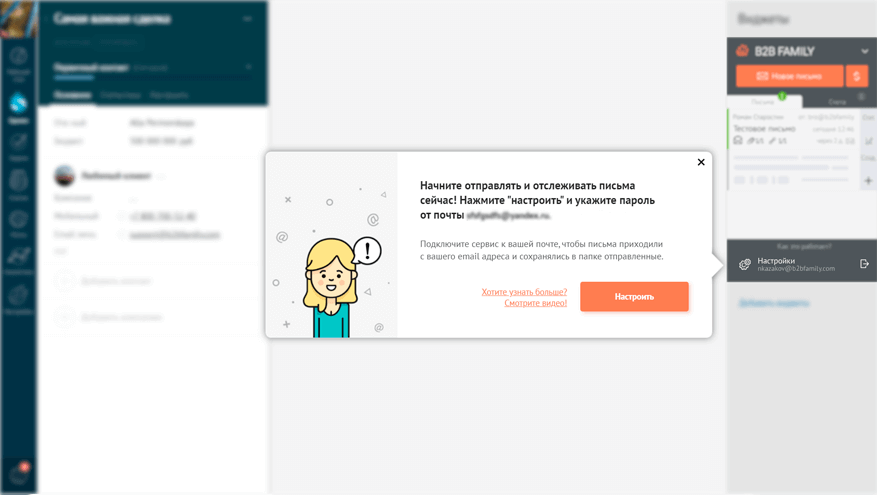This screenshot has width=877, height=495.
Task: Open the Основное tab in deal card
Action: pyautogui.click(x=73, y=95)
